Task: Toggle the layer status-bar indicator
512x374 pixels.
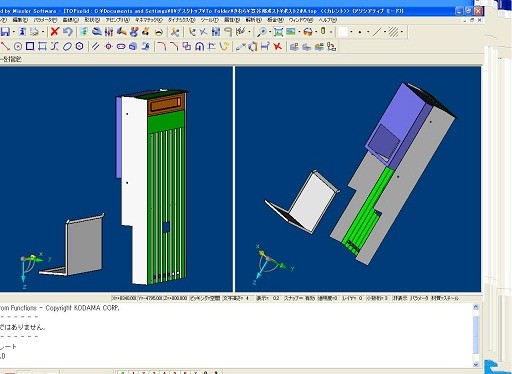Action: (352, 298)
